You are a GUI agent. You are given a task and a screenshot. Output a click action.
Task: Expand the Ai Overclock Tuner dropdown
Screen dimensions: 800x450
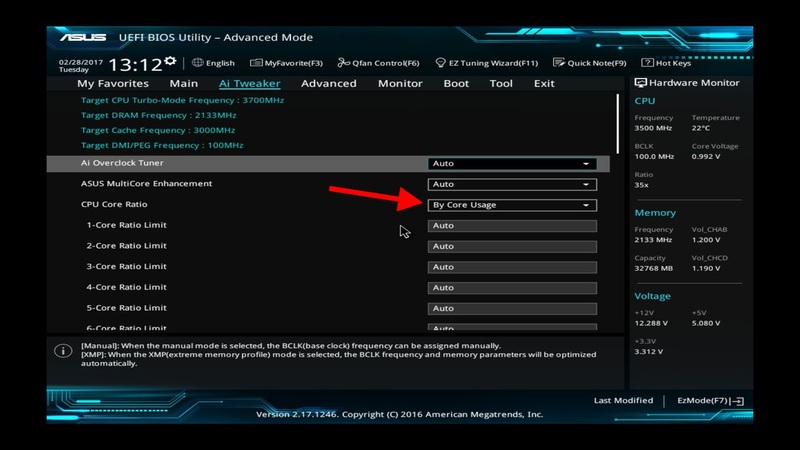tap(512, 164)
